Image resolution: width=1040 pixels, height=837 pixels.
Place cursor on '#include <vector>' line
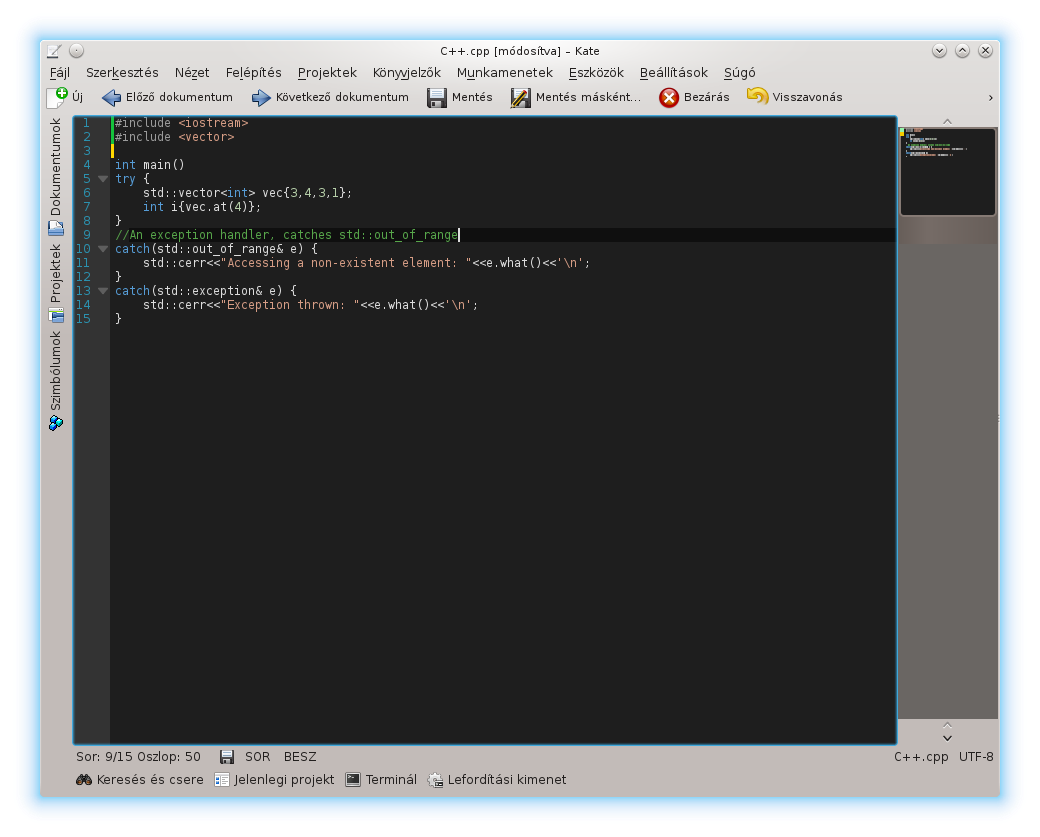[x=174, y=137]
